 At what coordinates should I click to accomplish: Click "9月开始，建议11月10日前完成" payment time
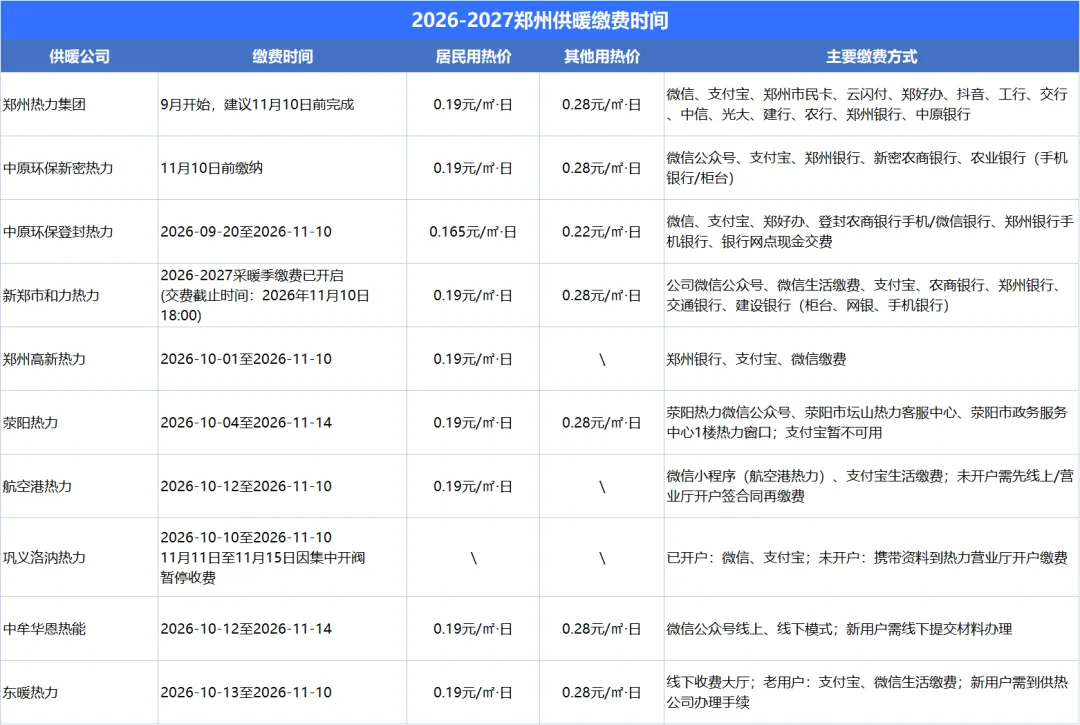[257, 105]
